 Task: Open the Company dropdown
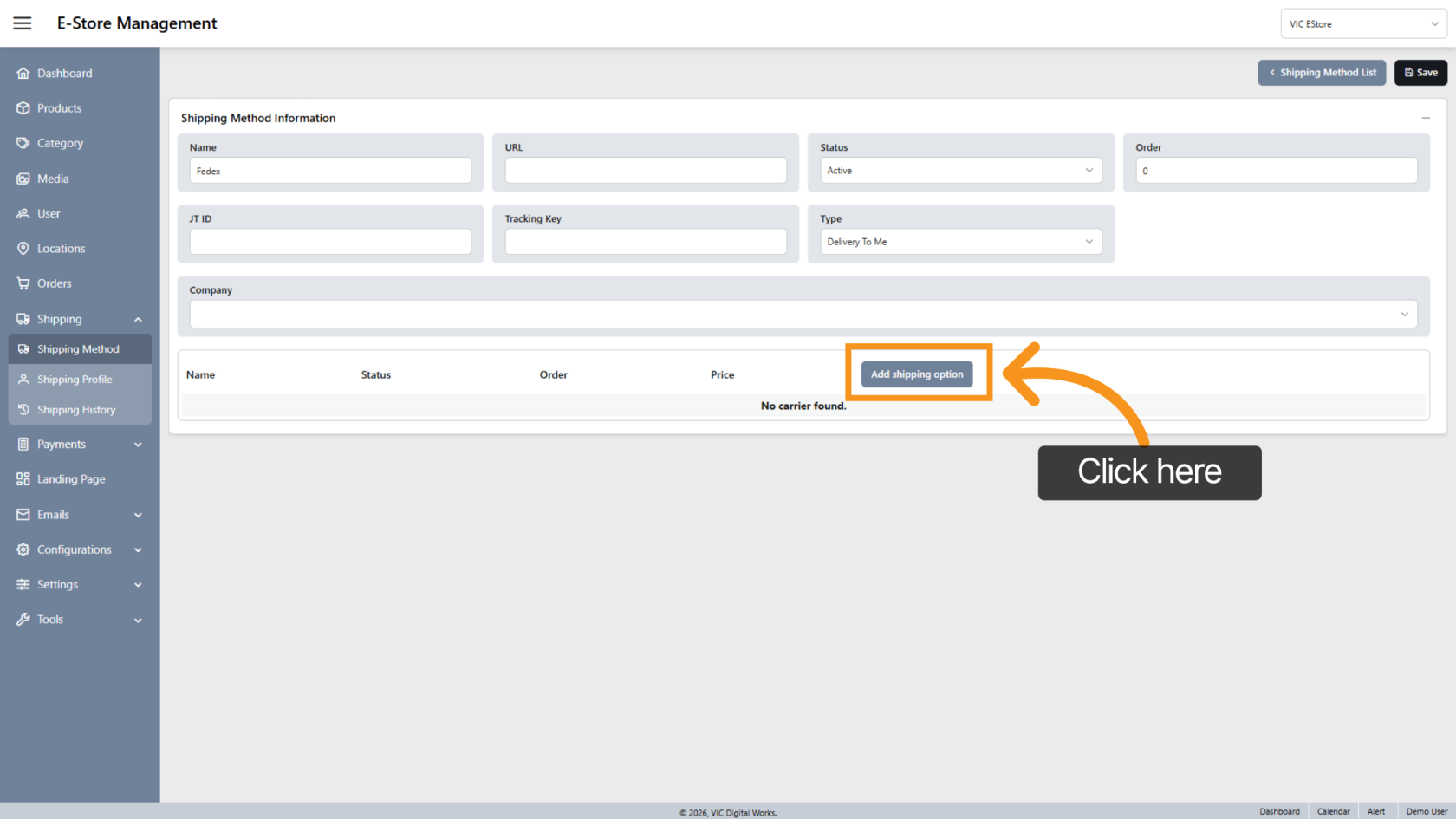point(803,314)
